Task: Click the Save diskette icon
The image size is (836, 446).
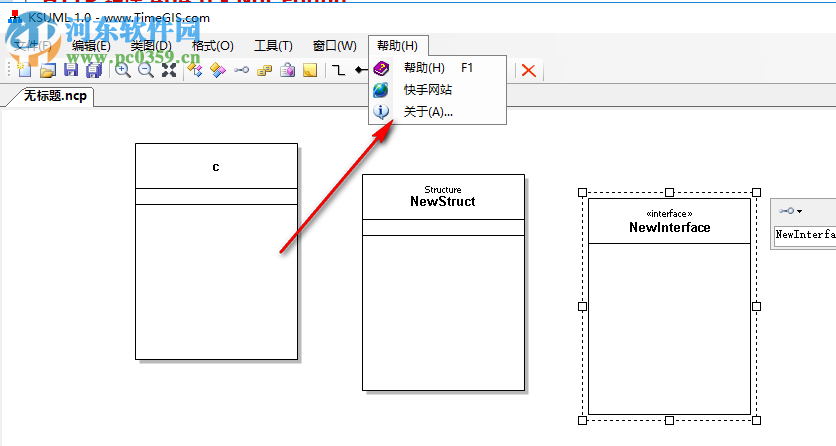Action: pos(71,70)
